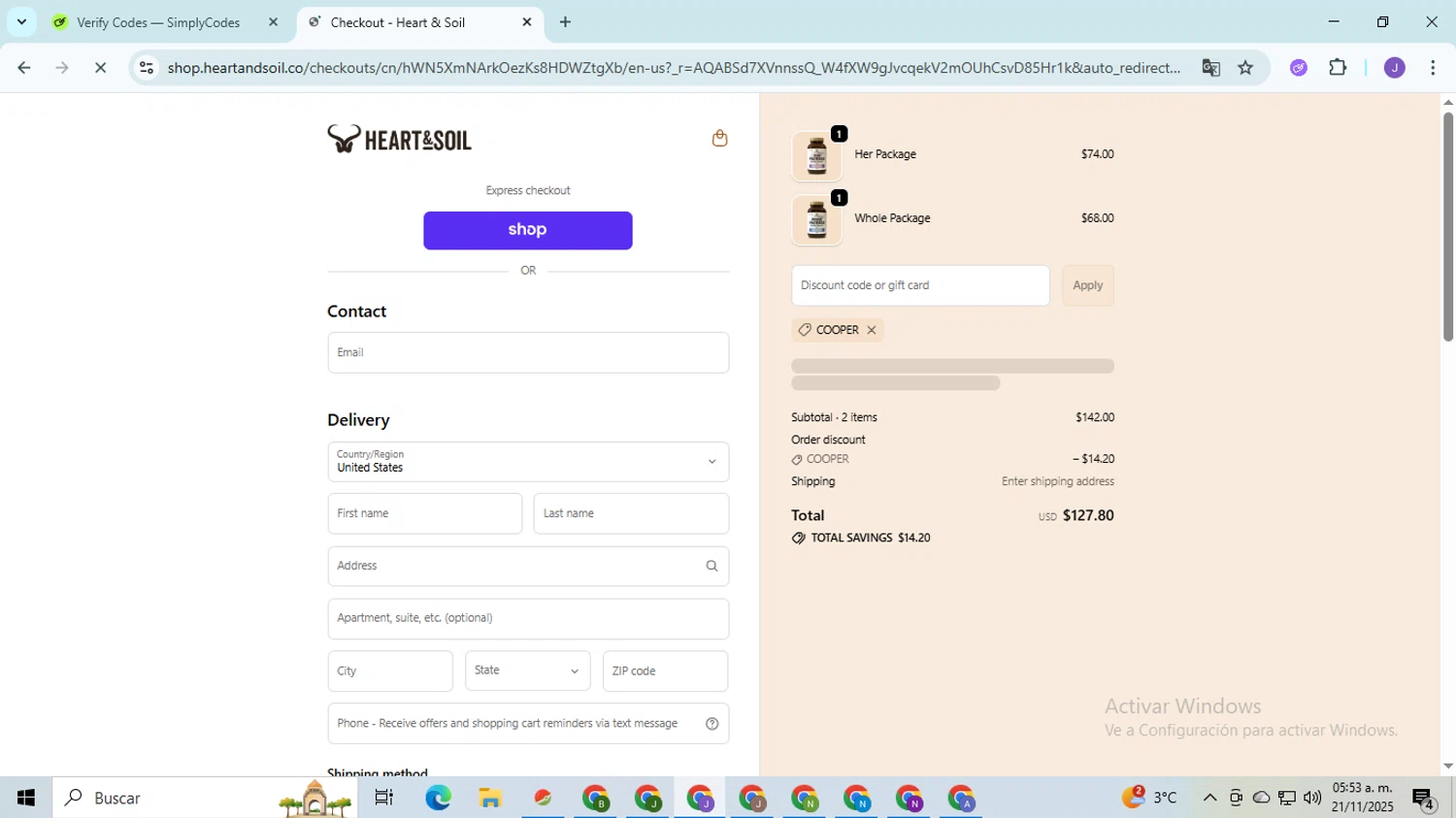This screenshot has width=1456, height=818.
Task: Expand the State dropdown
Action: pyautogui.click(x=528, y=671)
